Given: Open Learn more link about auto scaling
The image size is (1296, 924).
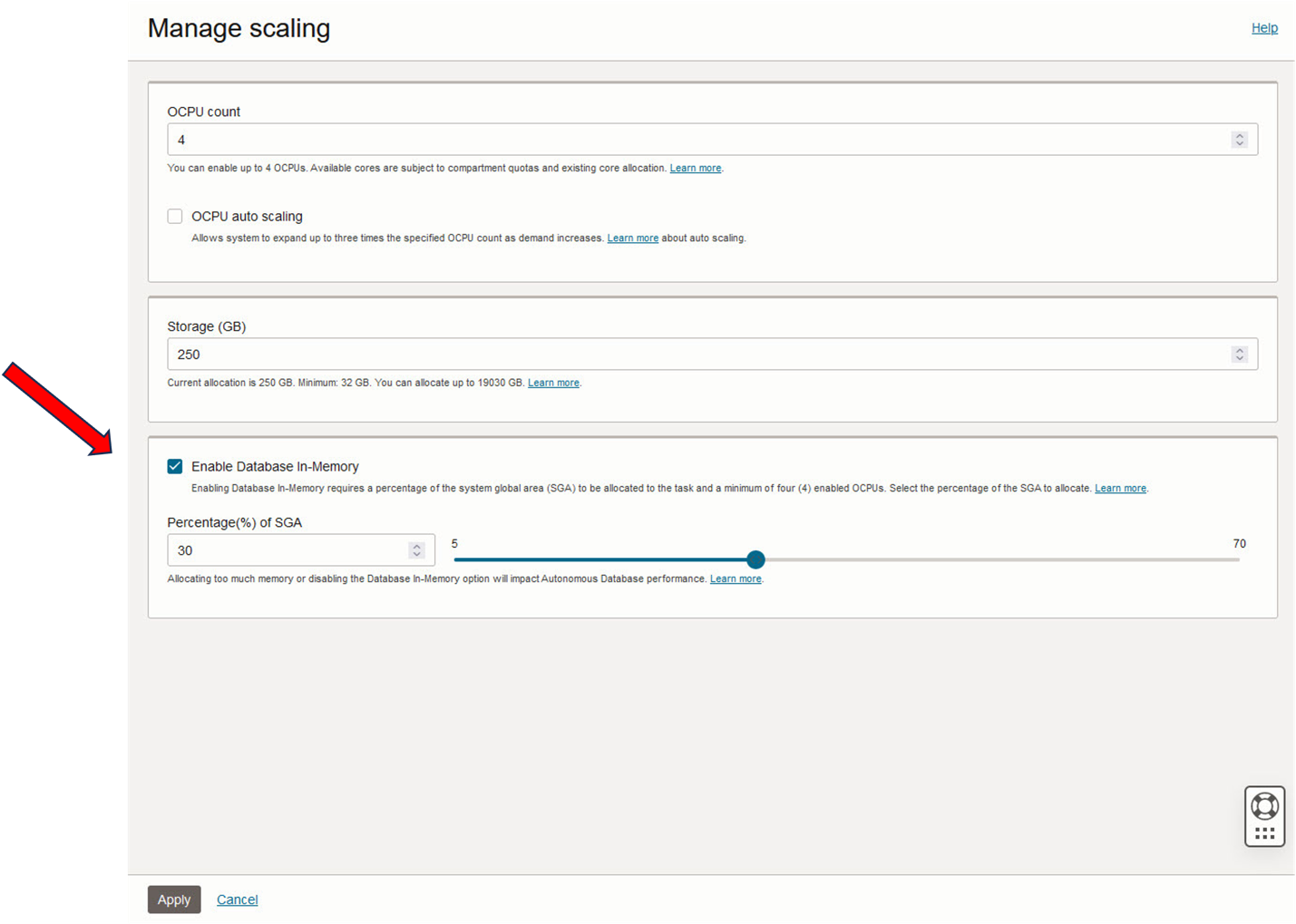Looking at the screenshot, I should tap(633, 238).
